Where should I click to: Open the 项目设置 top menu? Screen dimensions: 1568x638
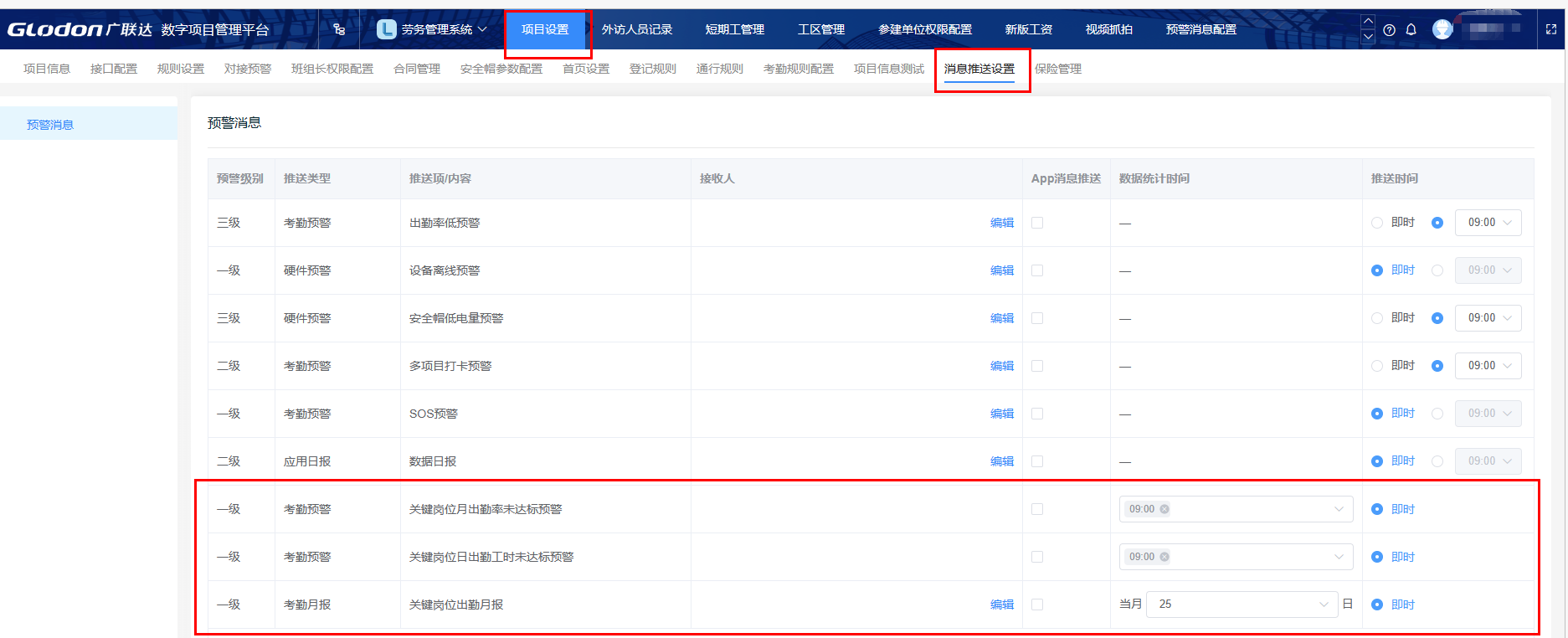point(545,29)
